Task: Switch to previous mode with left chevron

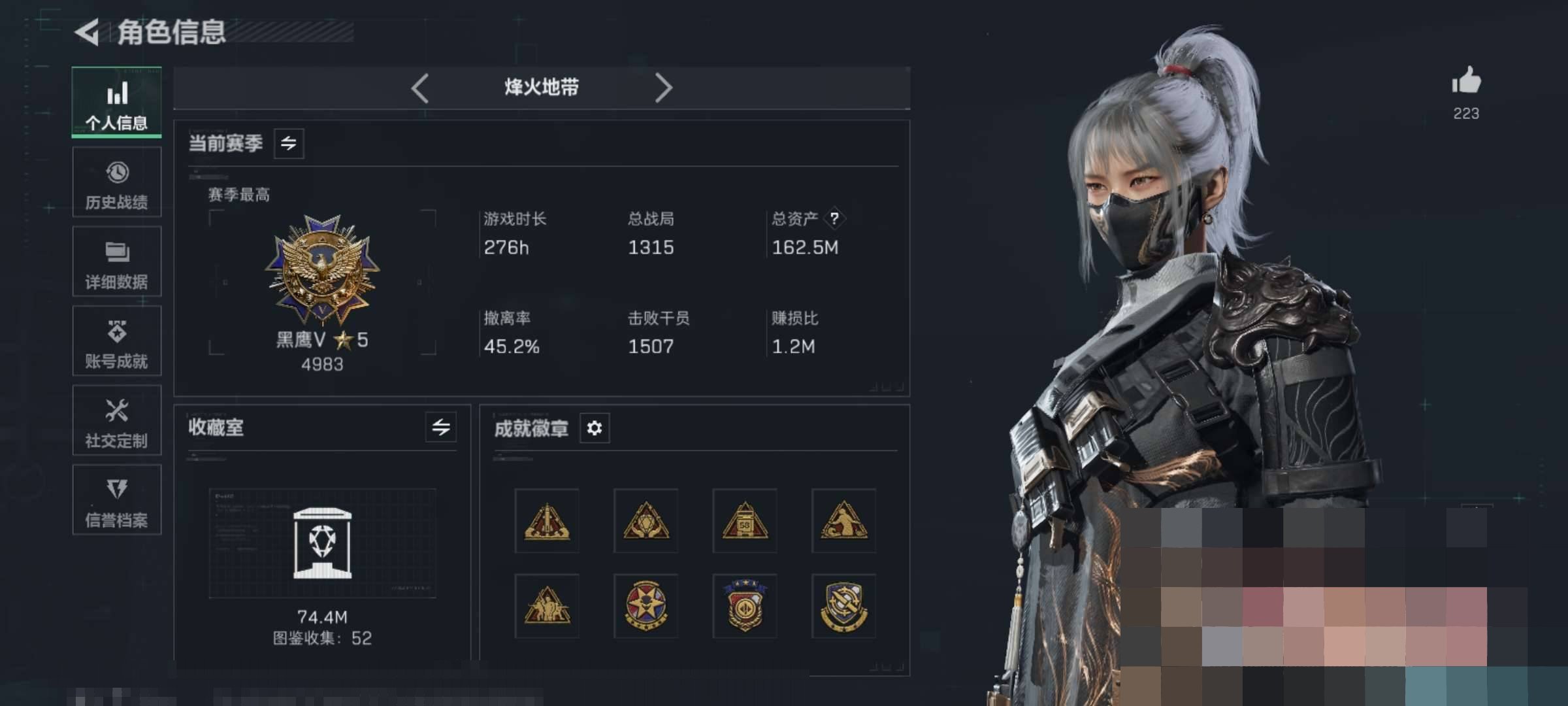Action: [x=420, y=88]
